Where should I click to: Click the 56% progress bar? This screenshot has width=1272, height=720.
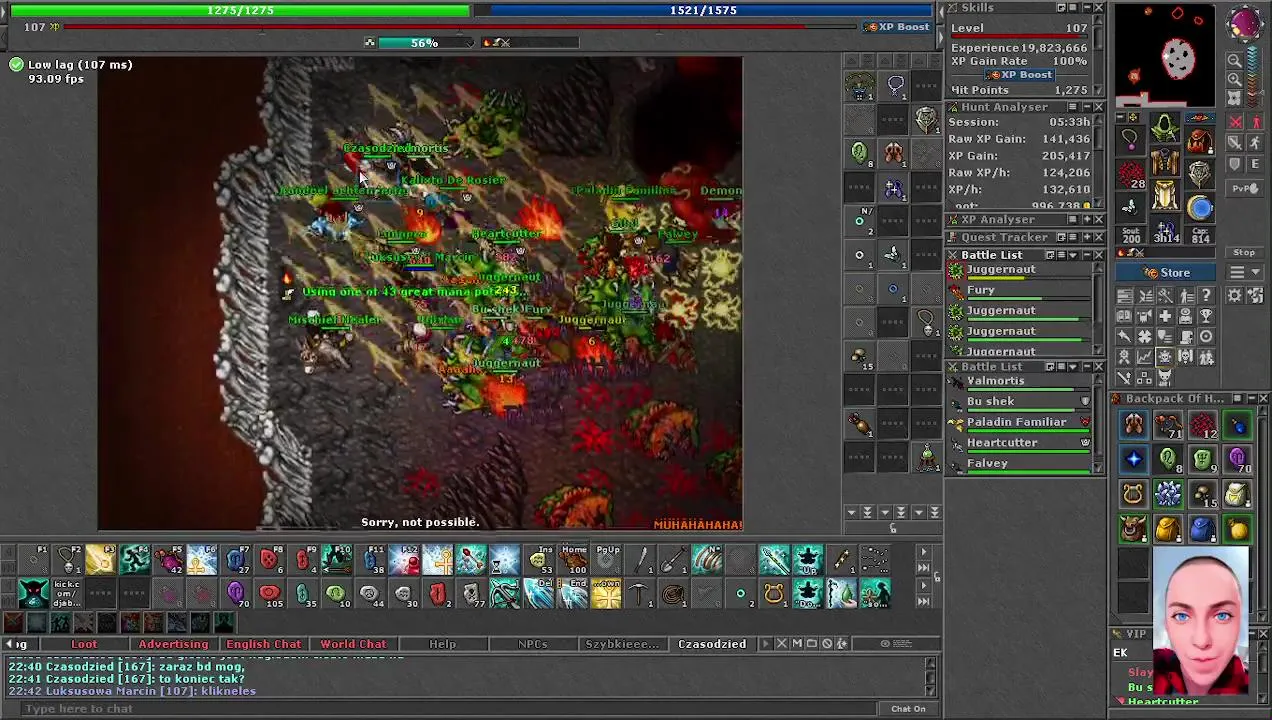point(424,43)
